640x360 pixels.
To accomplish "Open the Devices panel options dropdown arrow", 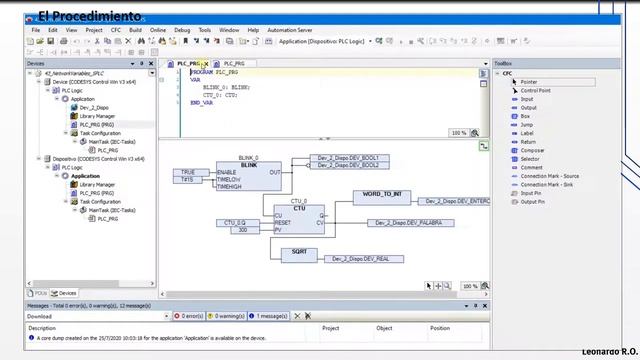I will [x=132, y=64].
